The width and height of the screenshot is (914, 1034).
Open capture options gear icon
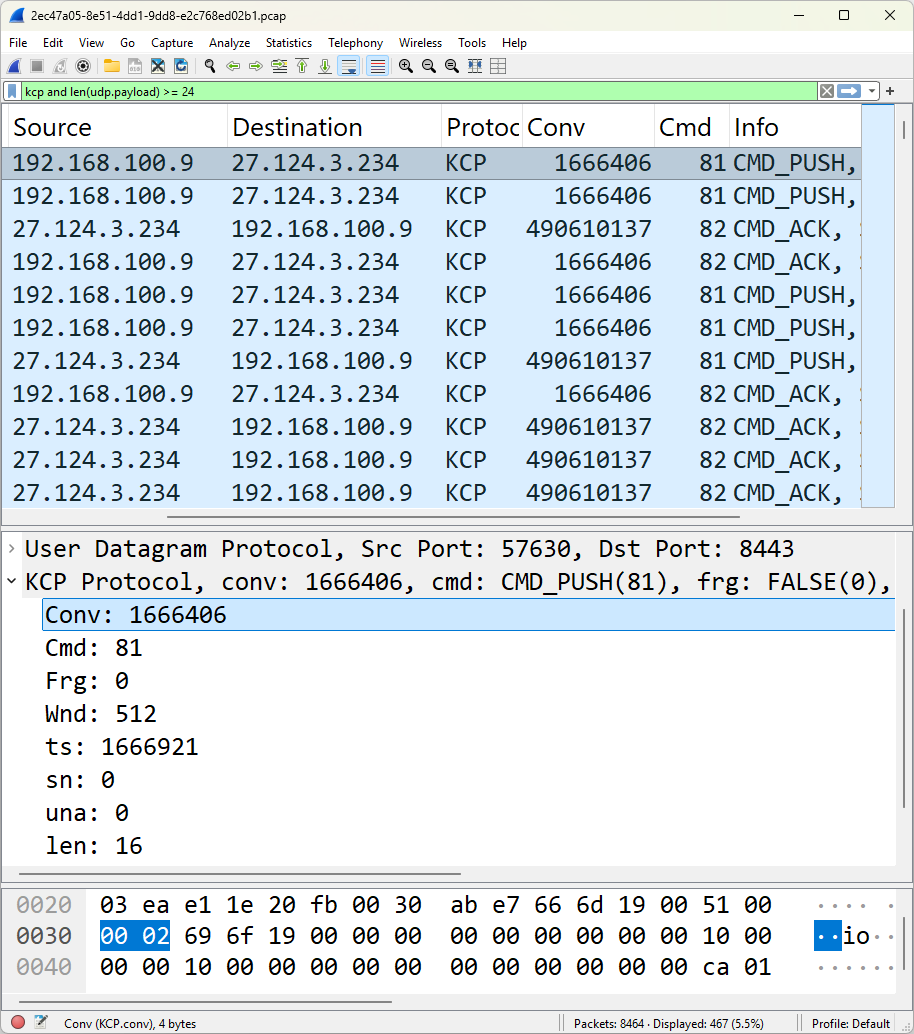coord(82,66)
